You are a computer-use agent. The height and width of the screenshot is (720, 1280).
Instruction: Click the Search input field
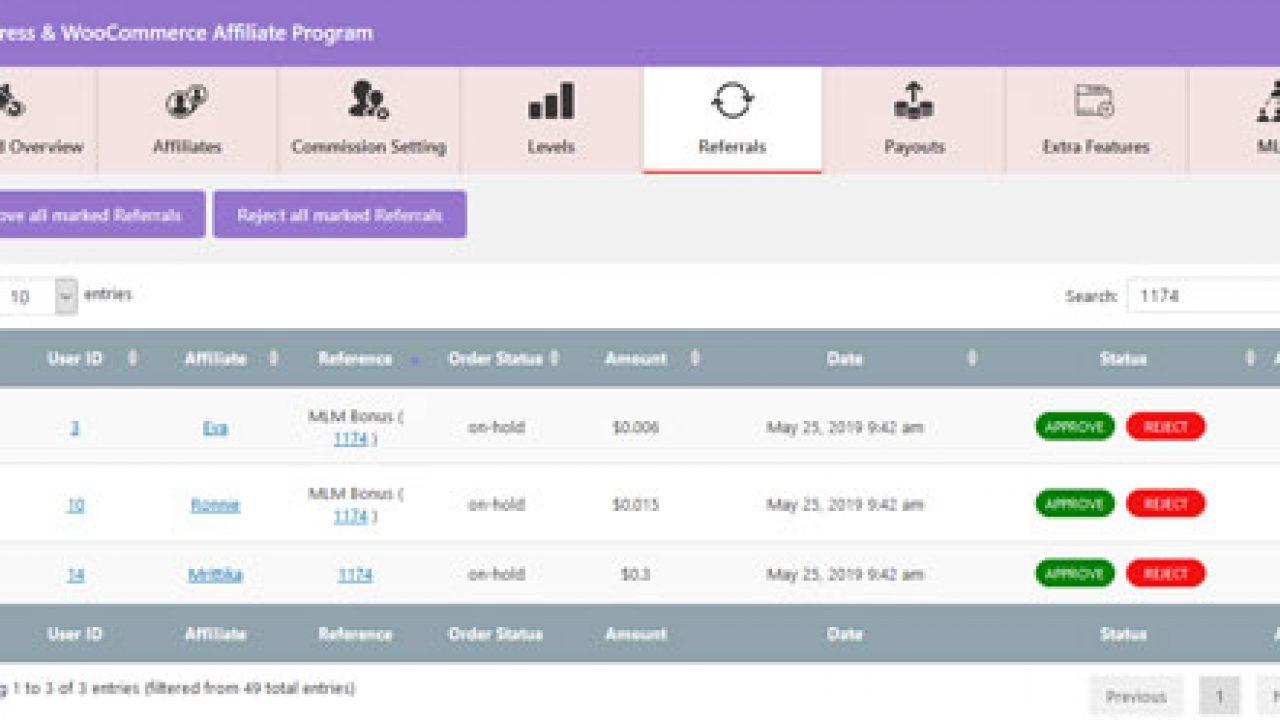click(x=1203, y=296)
